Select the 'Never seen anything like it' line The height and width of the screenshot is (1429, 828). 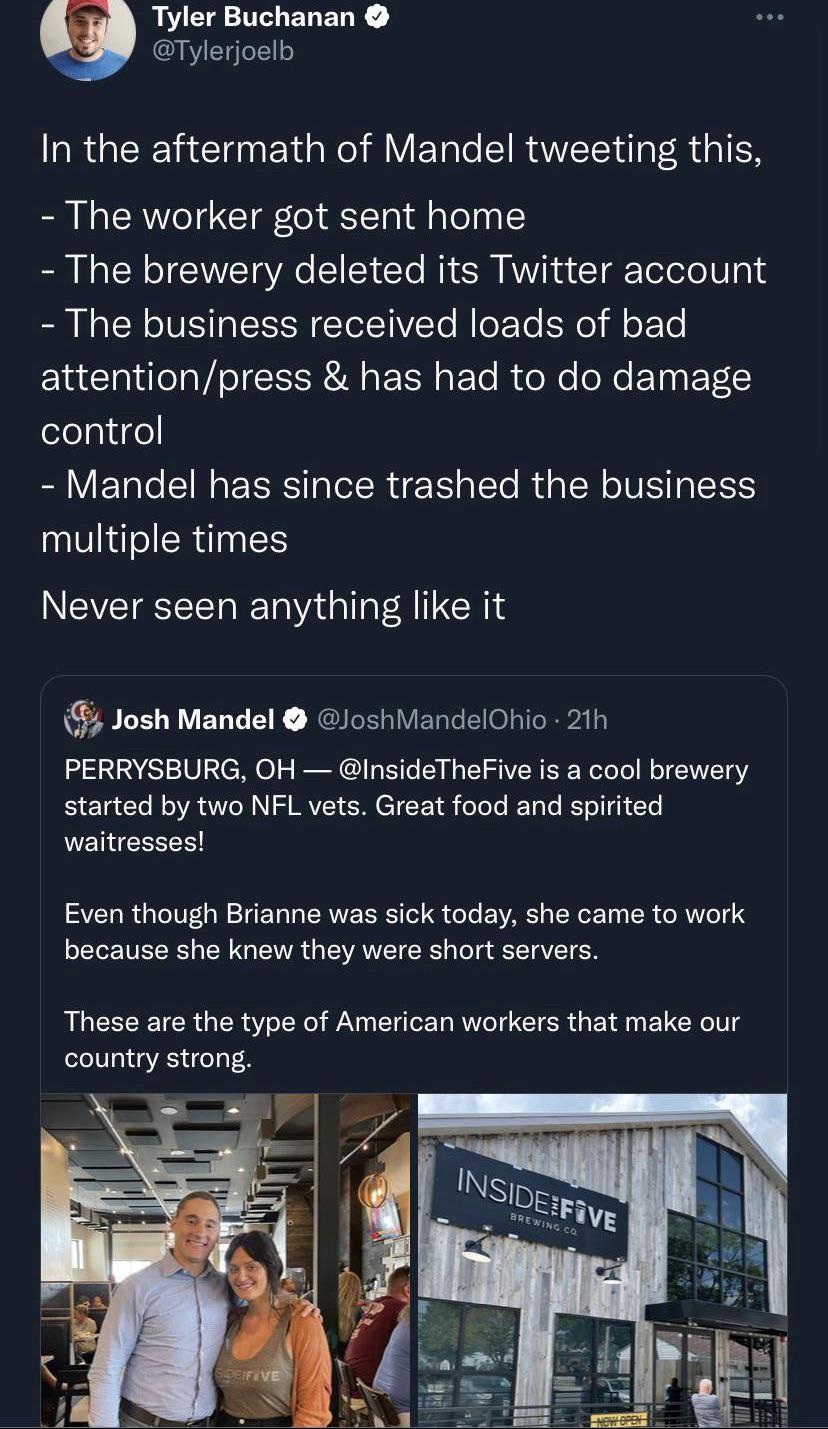[273, 605]
